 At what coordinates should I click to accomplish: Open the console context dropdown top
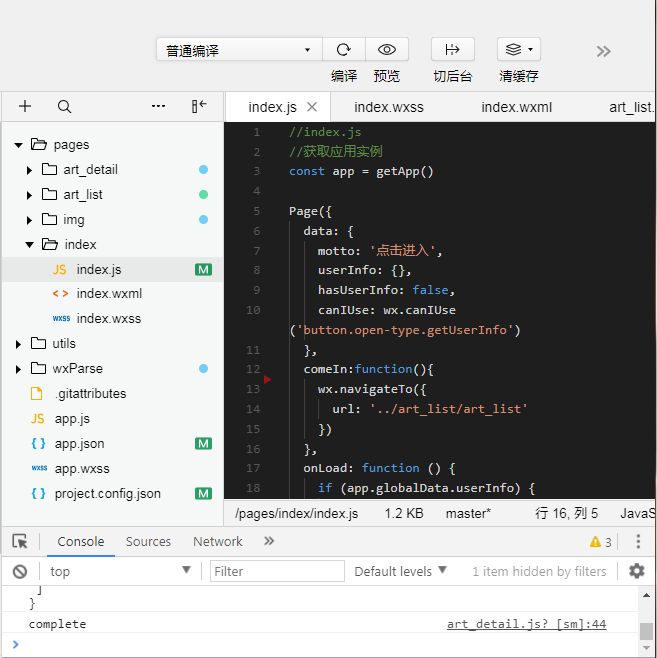[x=120, y=571]
